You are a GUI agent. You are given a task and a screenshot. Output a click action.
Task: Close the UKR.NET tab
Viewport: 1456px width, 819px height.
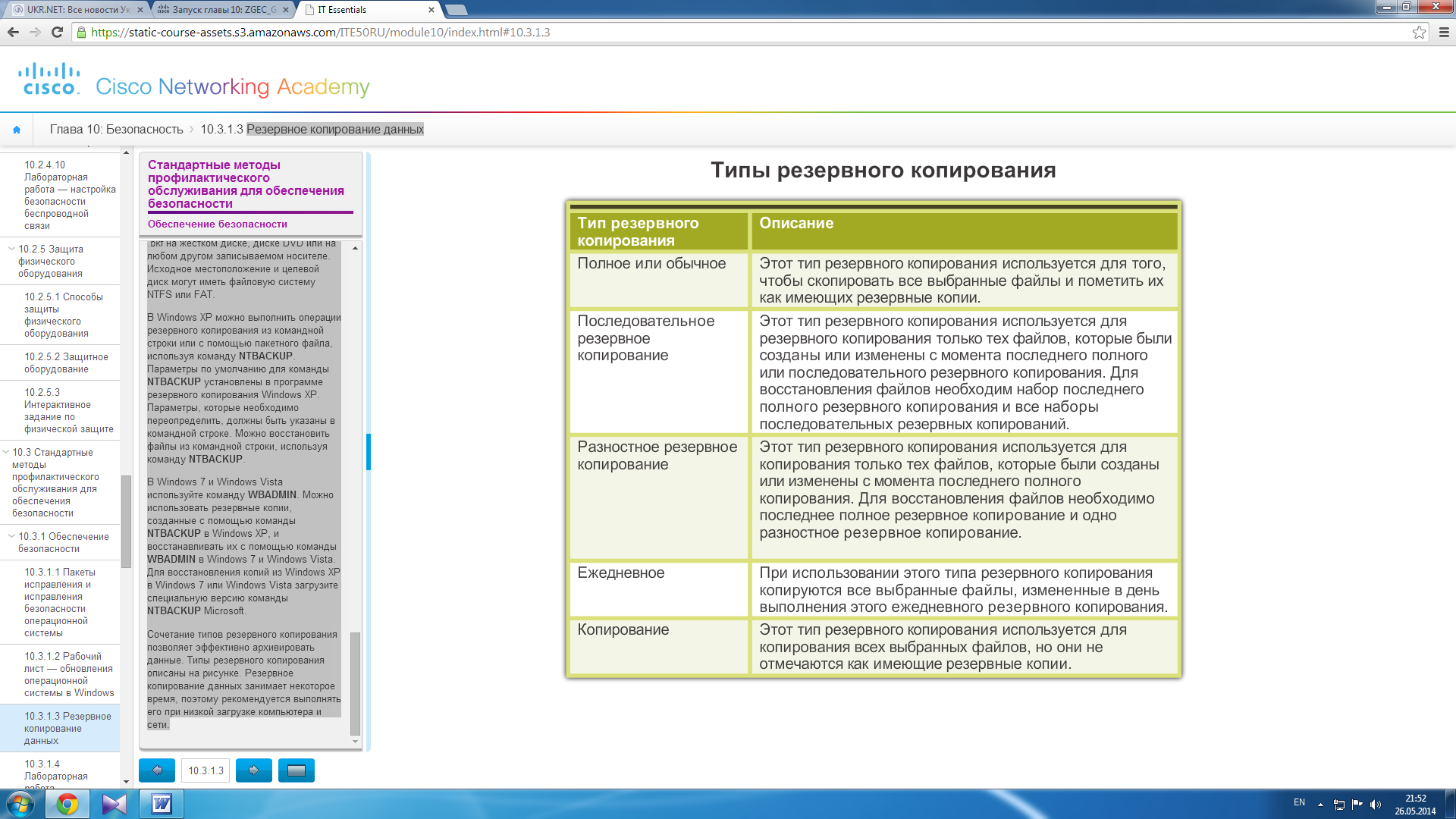(x=140, y=10)
